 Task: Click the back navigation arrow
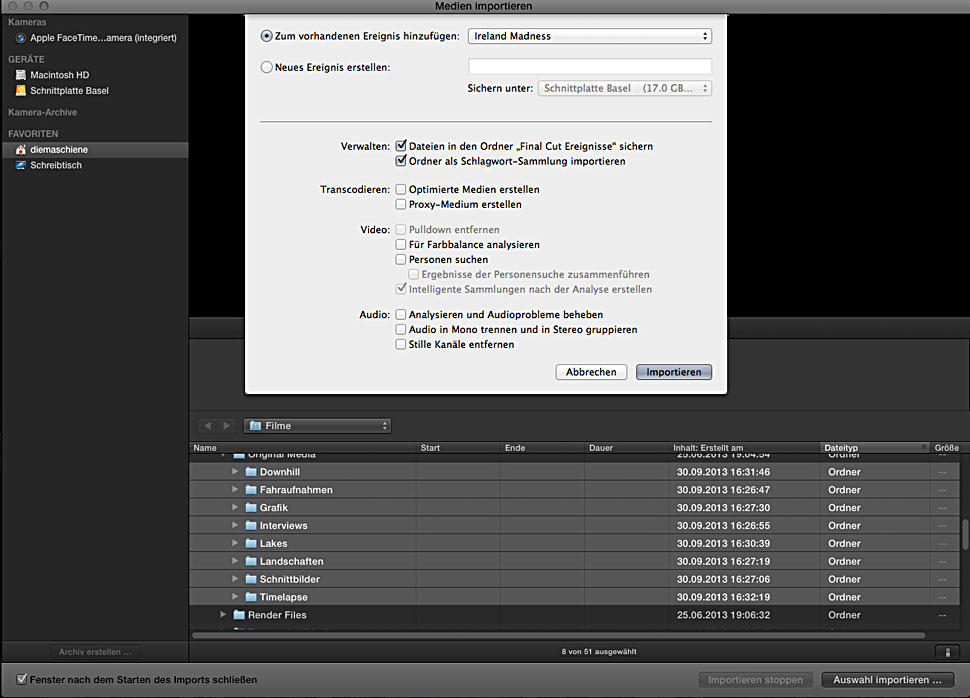coord(207,426)
